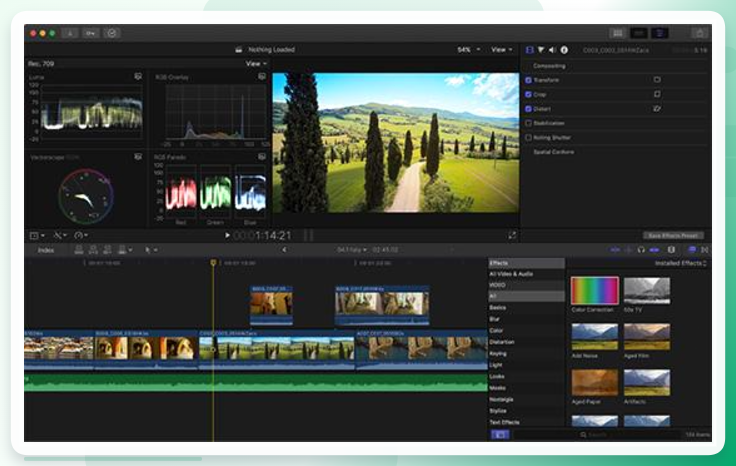This screenshot has height=466, width=736.
Task: Click Luma scope settings icon
Action: 138,76
